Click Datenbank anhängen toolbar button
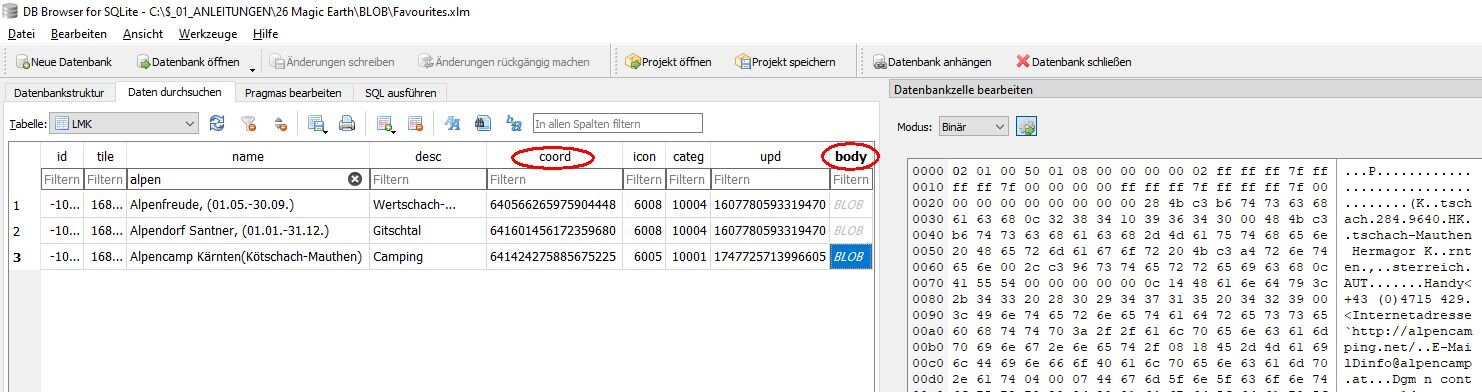 click(x=931, y=62)
